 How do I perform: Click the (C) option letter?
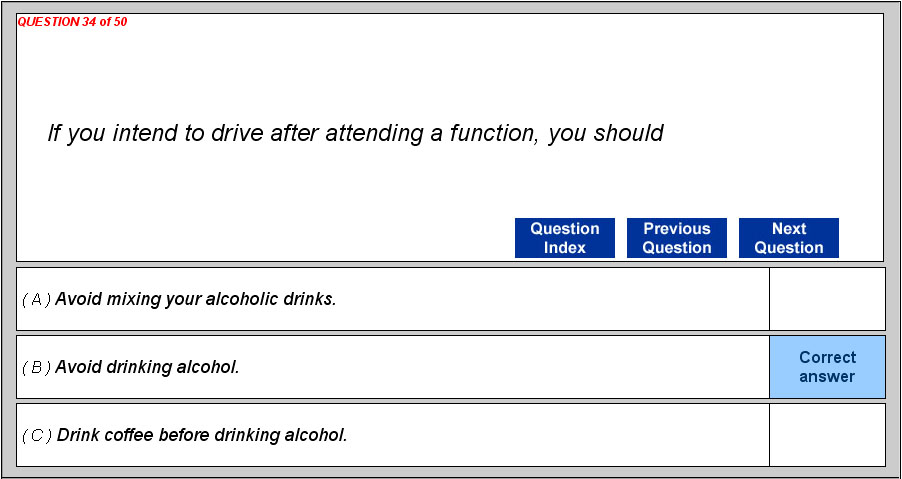37,435
